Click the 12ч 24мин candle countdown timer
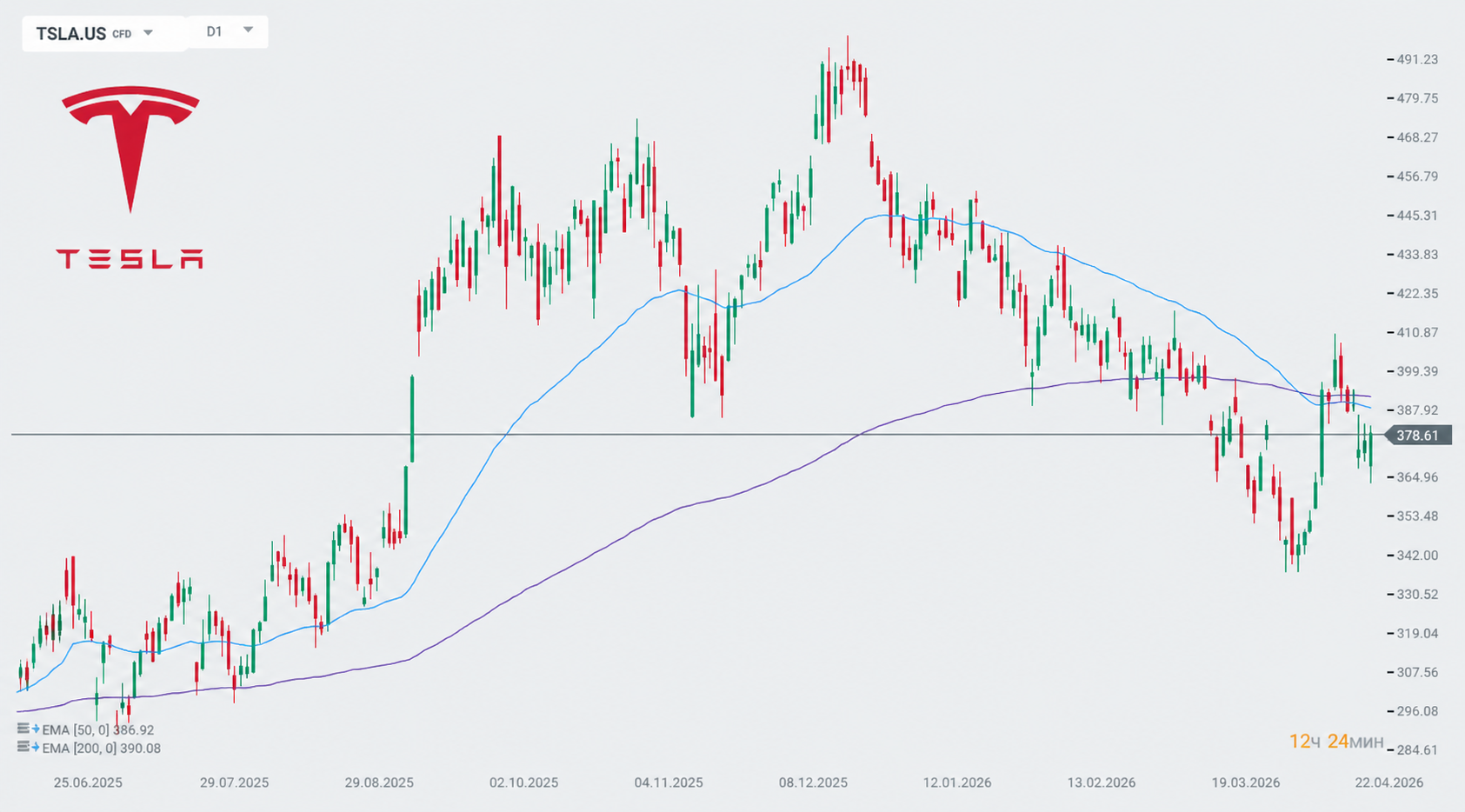The width and height of the screenshot is (1465, 812). coord(1335,742)
